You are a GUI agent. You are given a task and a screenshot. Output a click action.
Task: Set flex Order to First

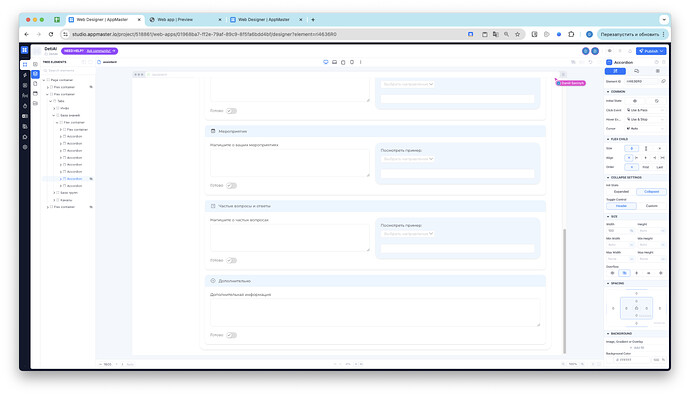(646, 167)
